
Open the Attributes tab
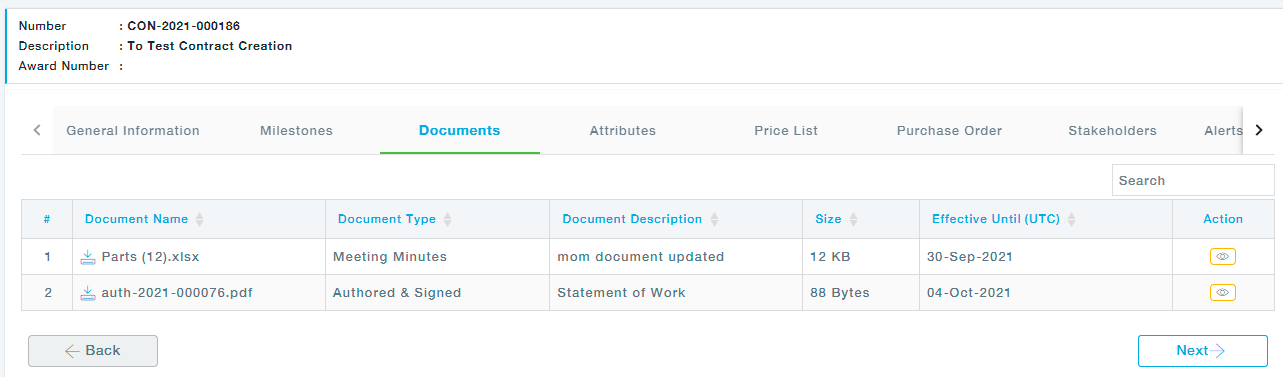[622, 131]
